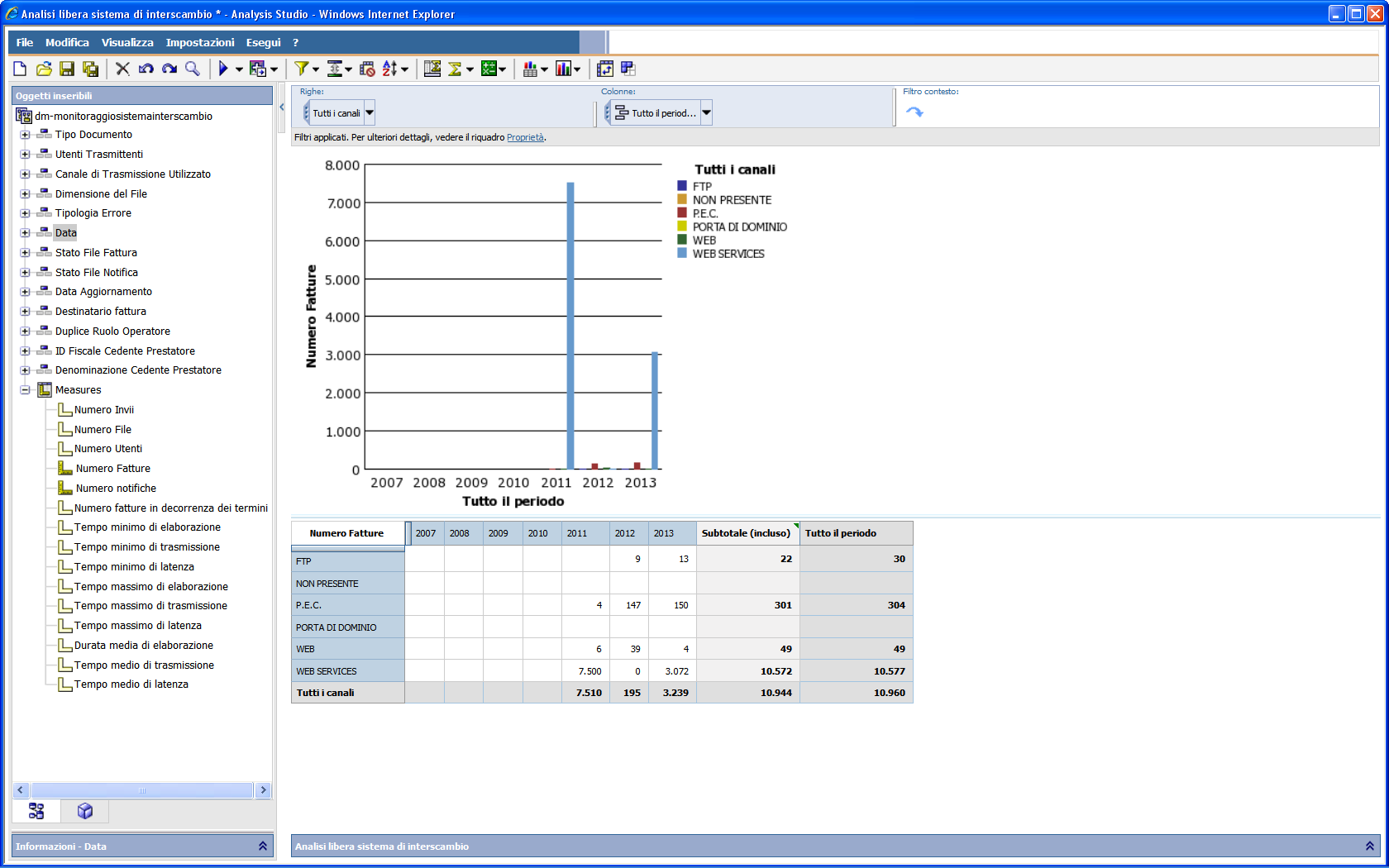Open dropdown arrow next to Summarize sigma
This screenshot has height=868, width=1389.
pos(470,69)
